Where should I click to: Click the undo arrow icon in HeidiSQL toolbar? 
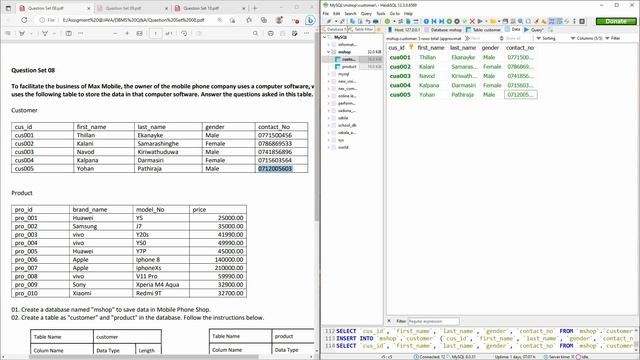point(368,21)
